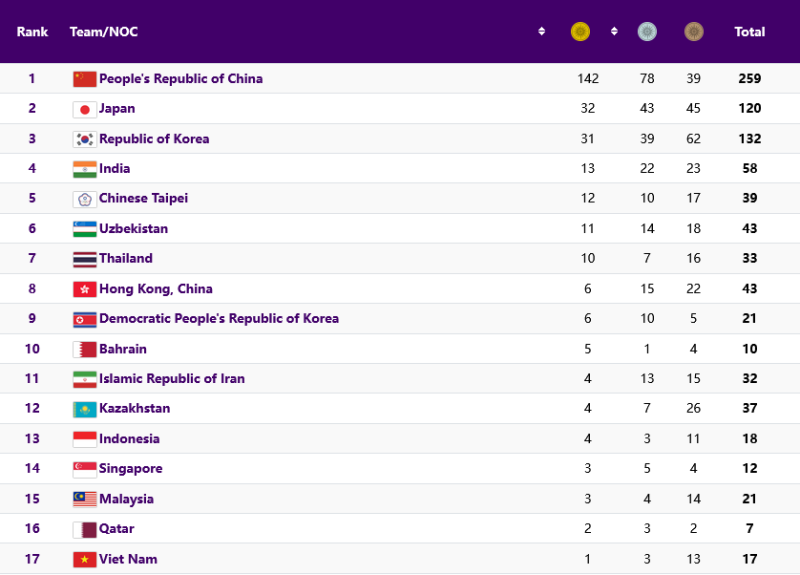Sort by Team/NOC using sort arrows left of gold medal
Image resolution: width=800 pixels, height=575 pixels.
click(x=541, y=32)
